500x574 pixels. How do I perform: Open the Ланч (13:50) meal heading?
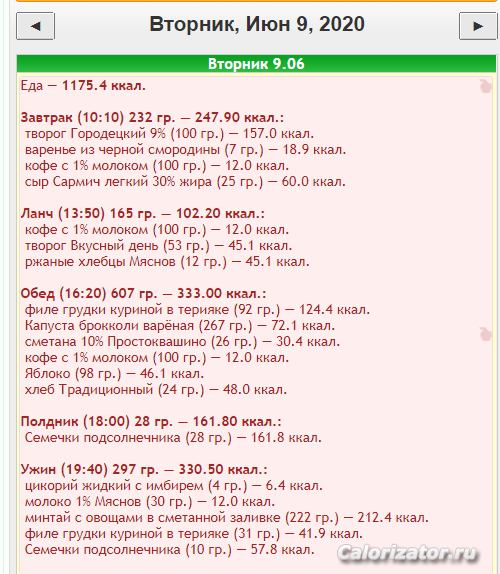(142, 213)
